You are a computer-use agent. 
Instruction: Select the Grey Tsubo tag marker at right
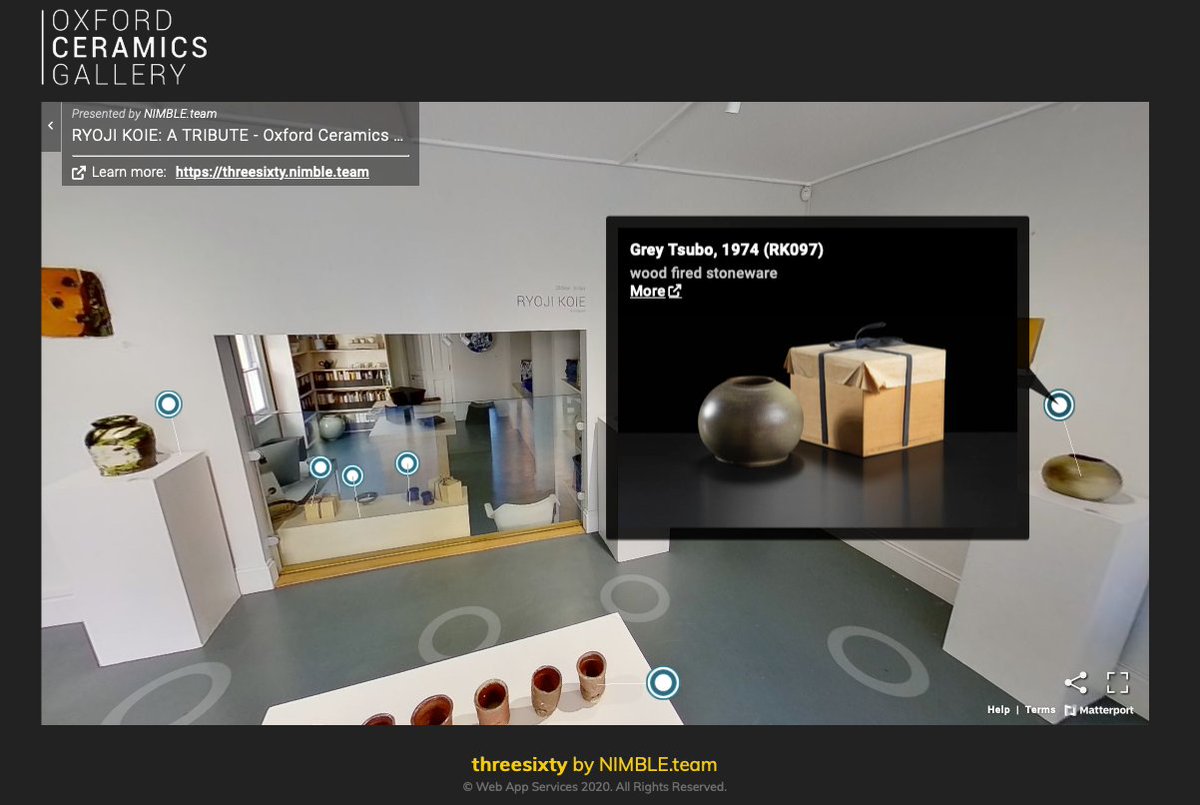pyautogui.click(x=1059, y=405)
